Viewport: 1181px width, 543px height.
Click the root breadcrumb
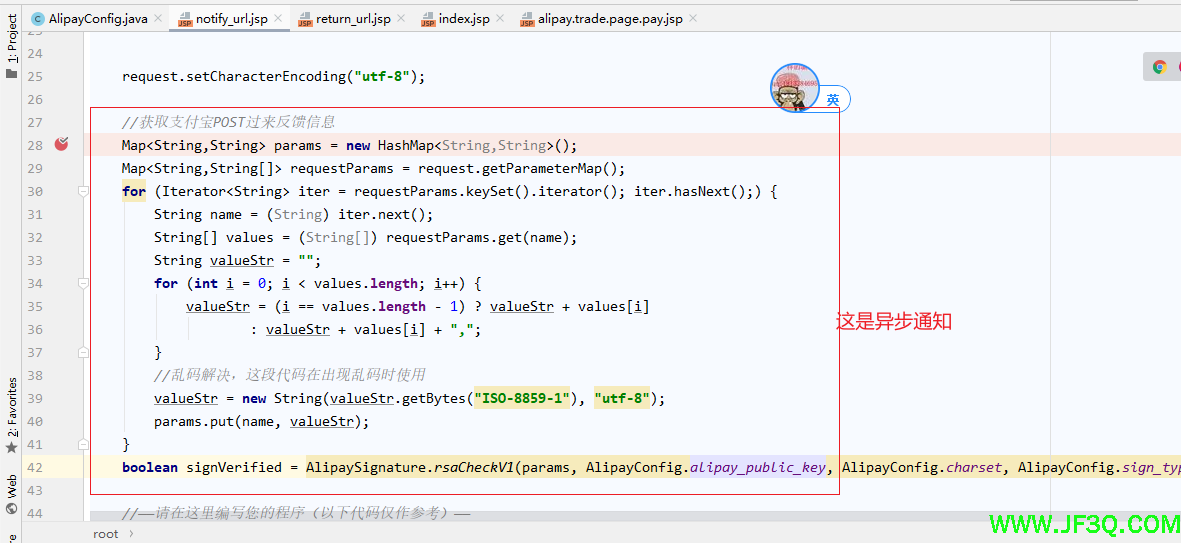pos(106,534)
